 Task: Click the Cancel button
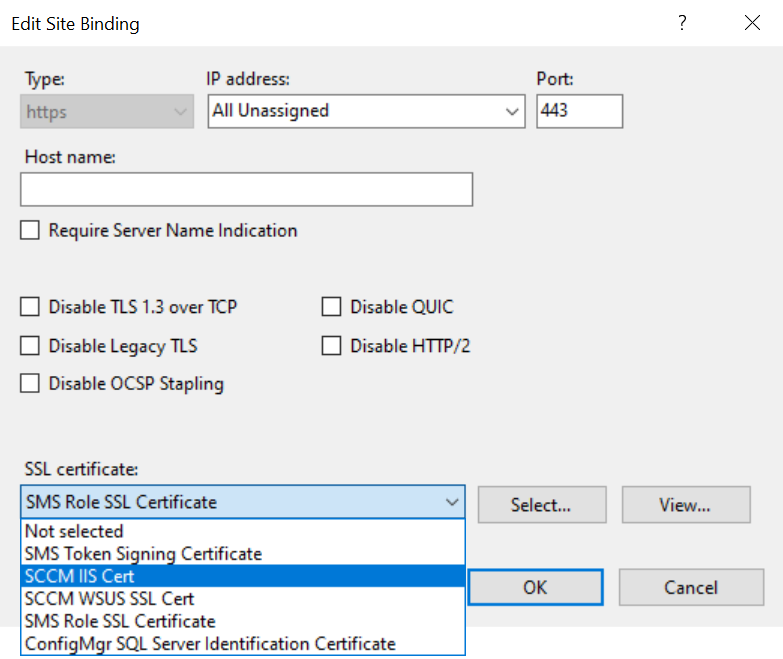coord(691,588)
